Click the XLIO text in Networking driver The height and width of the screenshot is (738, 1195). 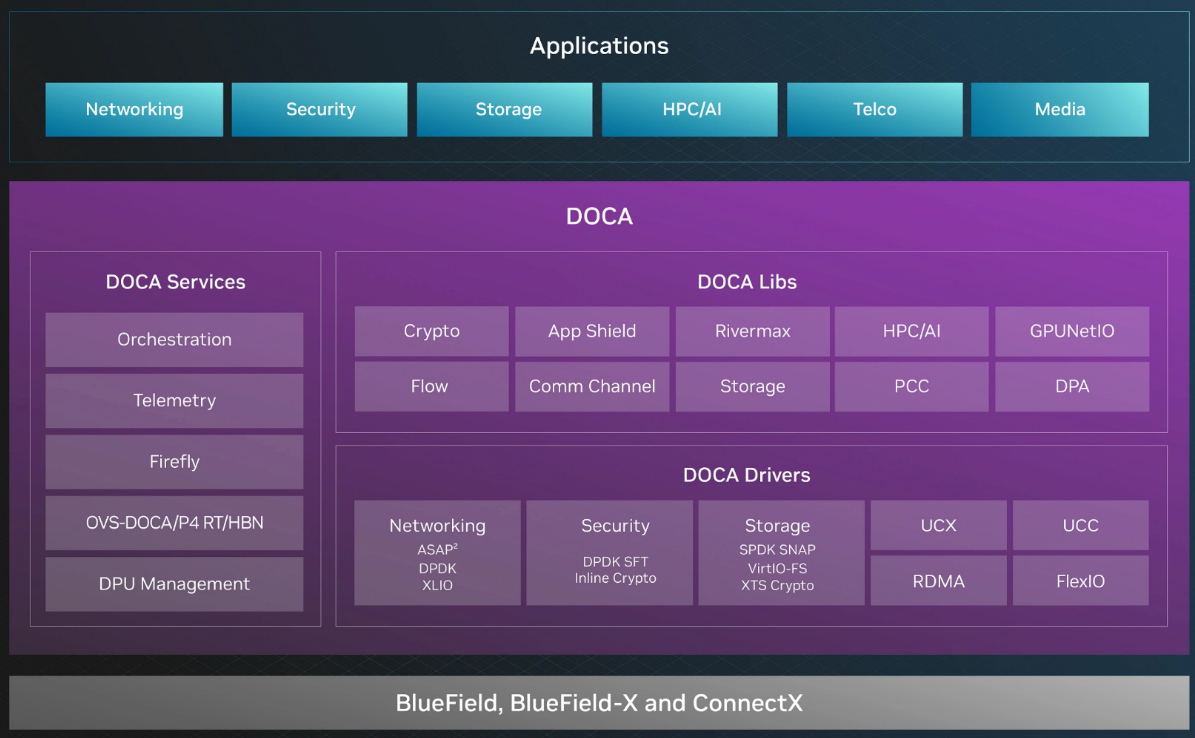[437, 586]
